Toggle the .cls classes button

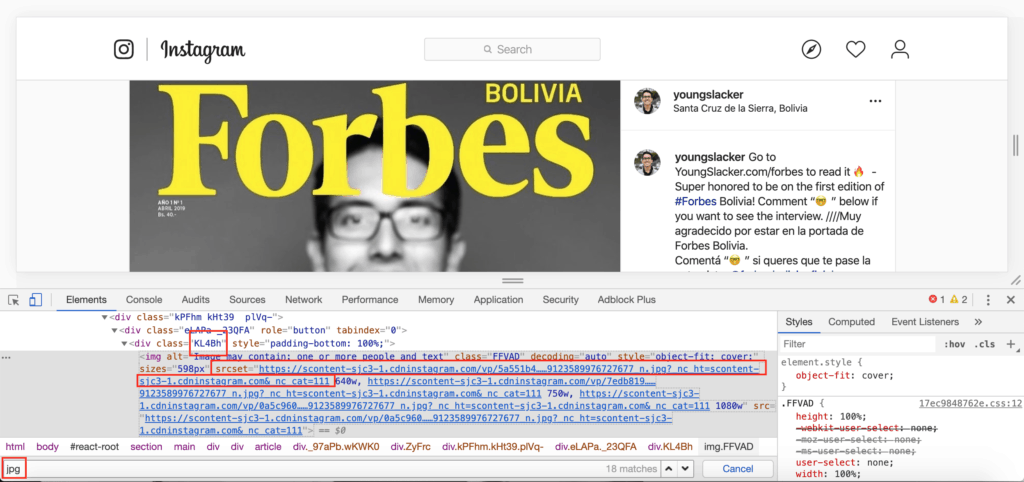click(985, 344)
